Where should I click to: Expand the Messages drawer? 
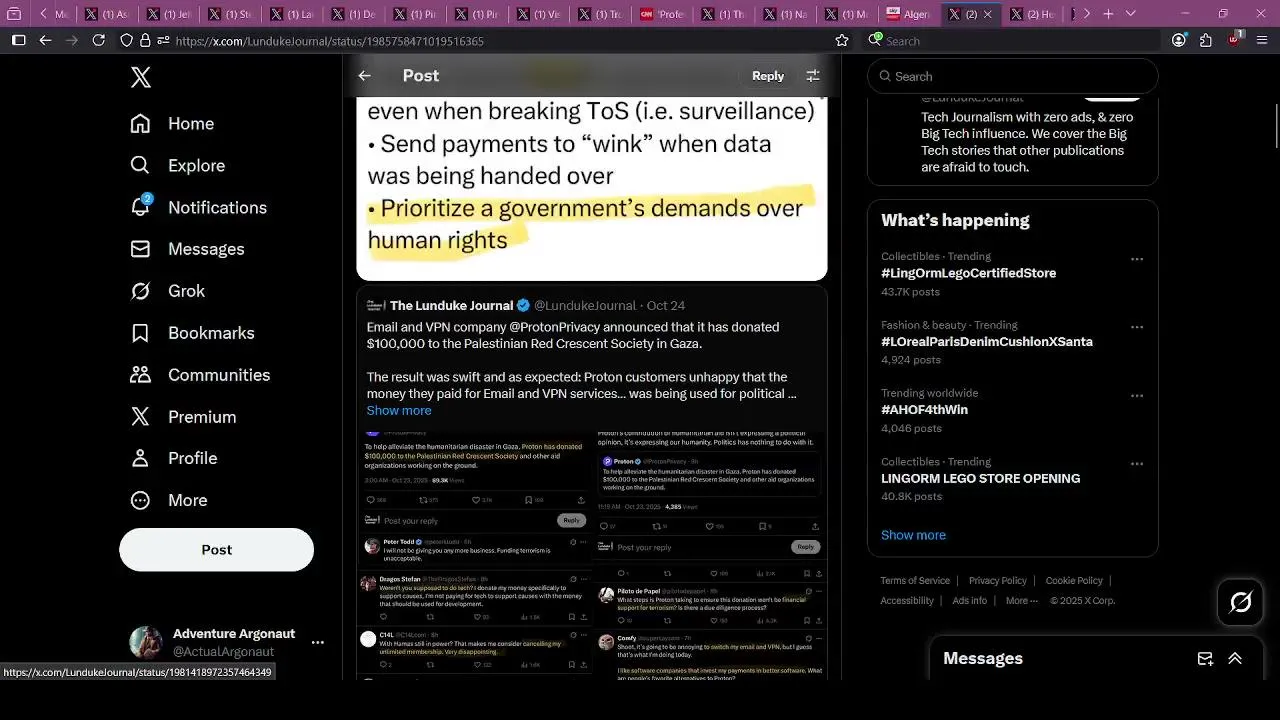[1235, 658]
